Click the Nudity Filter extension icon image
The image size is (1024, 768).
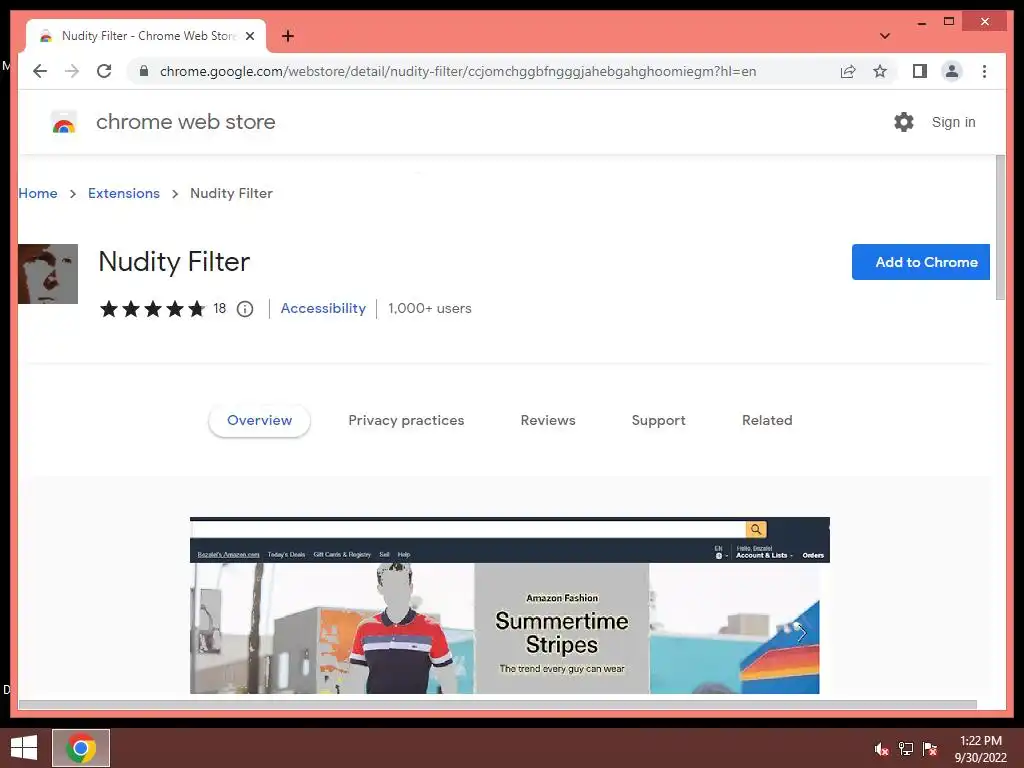48,274
